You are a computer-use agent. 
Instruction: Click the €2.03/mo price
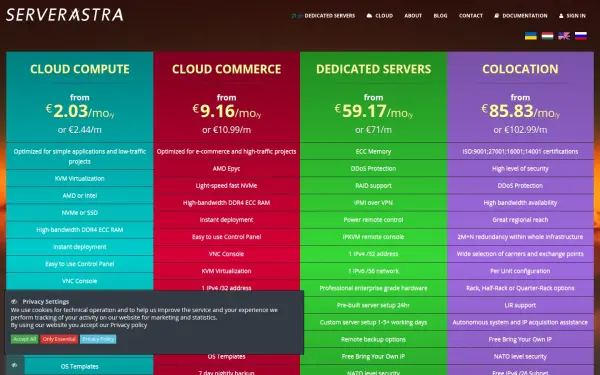point(80,111)
